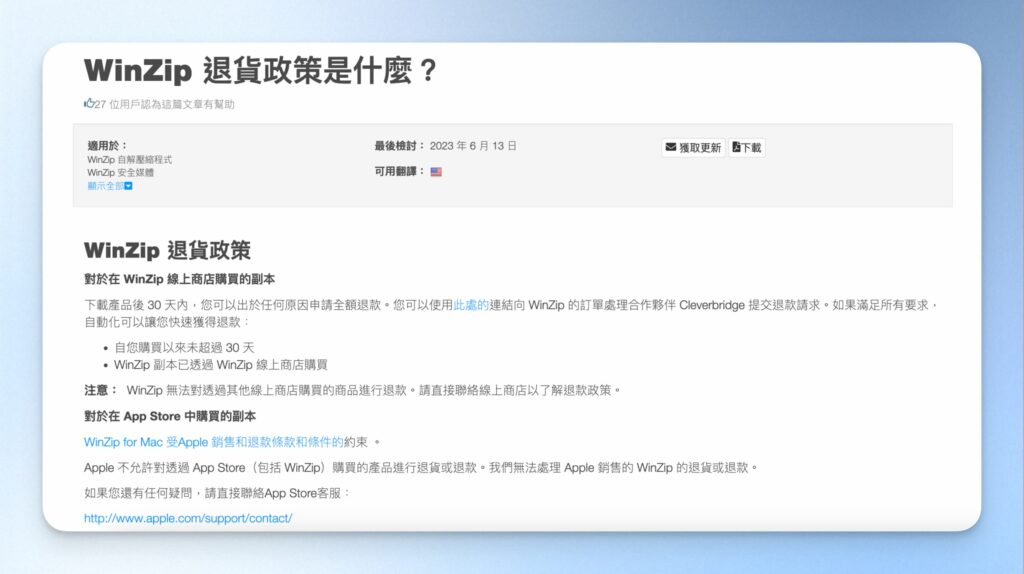
Task: Expand the 顯示全部 product list
Action: pyautogui.click(x=110, y=186)
